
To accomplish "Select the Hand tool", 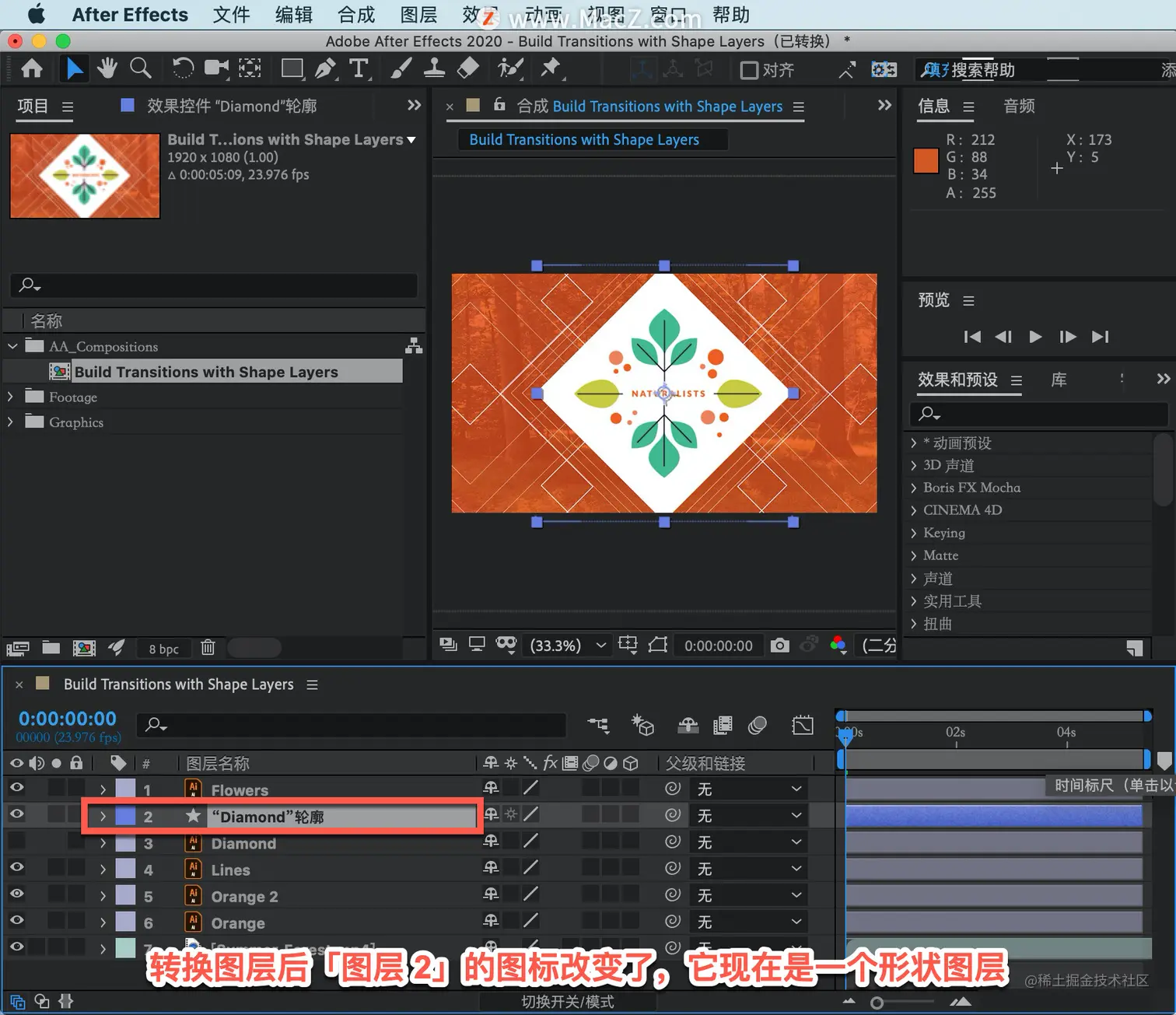I will pyautogui.click(x=107, y=69).
